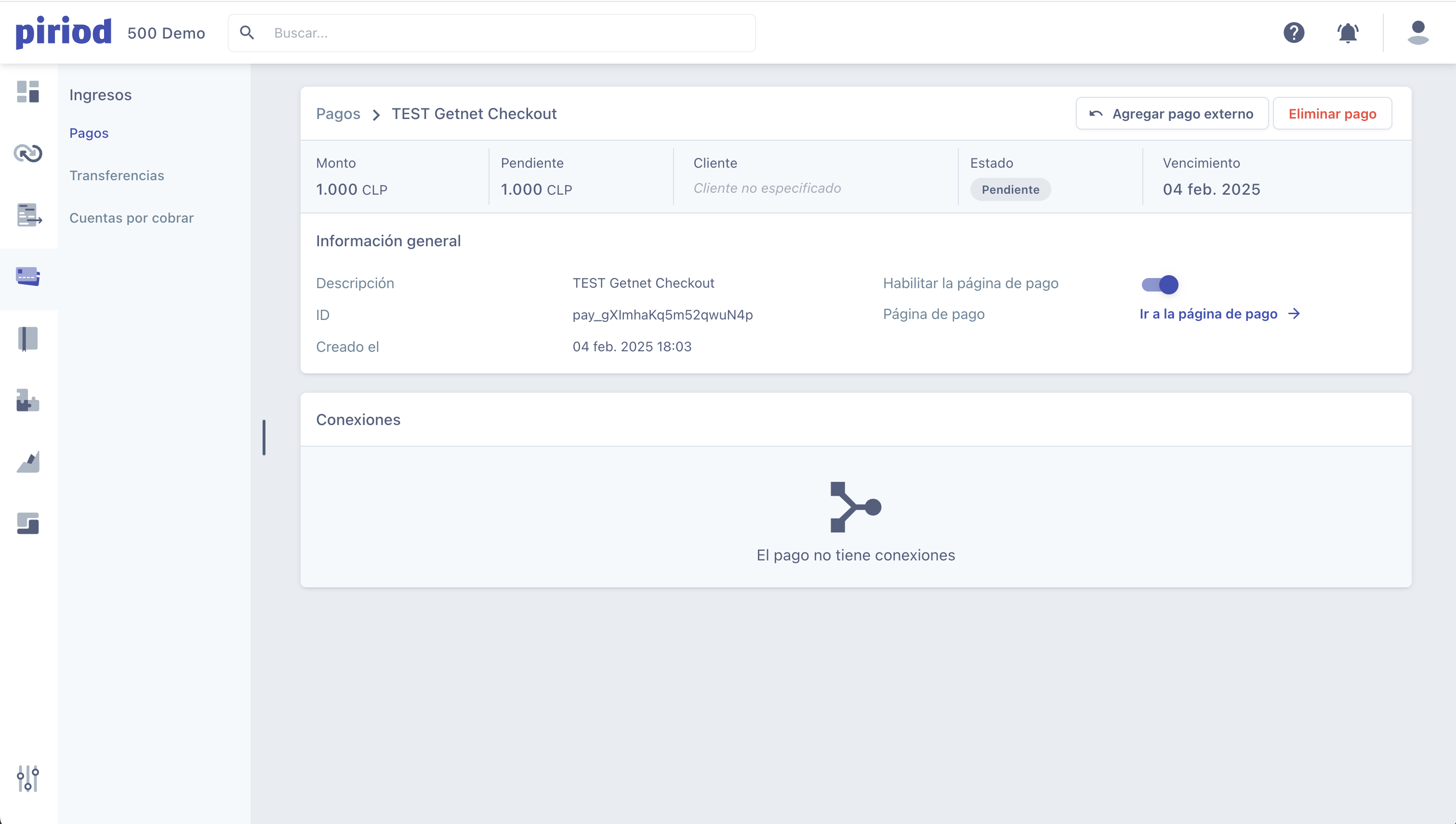Open the document transfer sidebar icon
This screenshot has width=1456, height=824.
pos(29,215)
